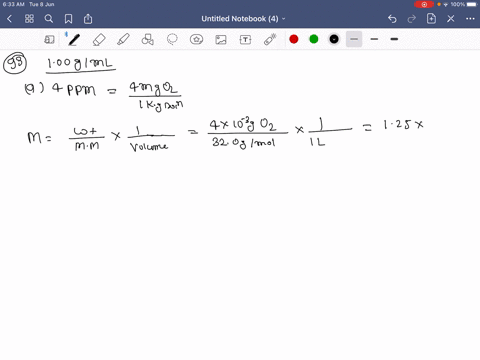480x360 pixels.
Task: Activate the laser pointer tool
Action: (x=270, y=40)
